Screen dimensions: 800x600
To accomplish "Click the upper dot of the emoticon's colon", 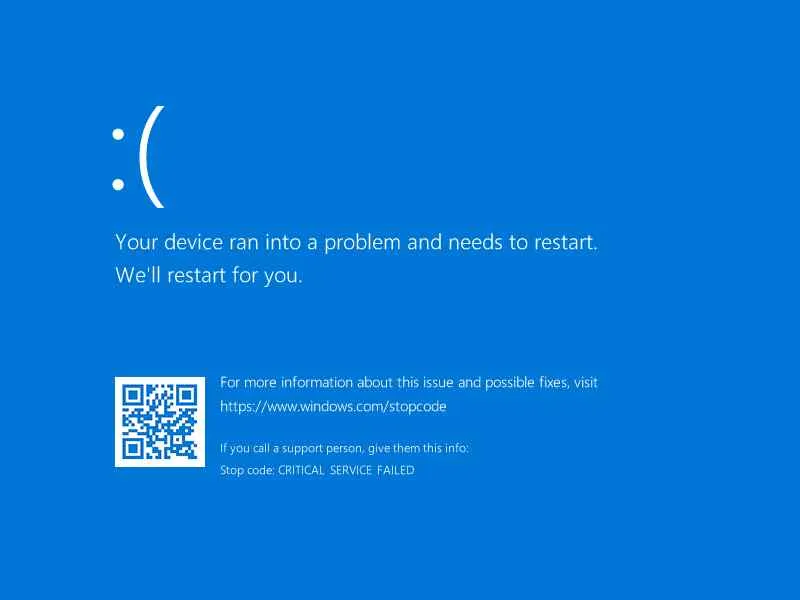I will coord(118,135).
